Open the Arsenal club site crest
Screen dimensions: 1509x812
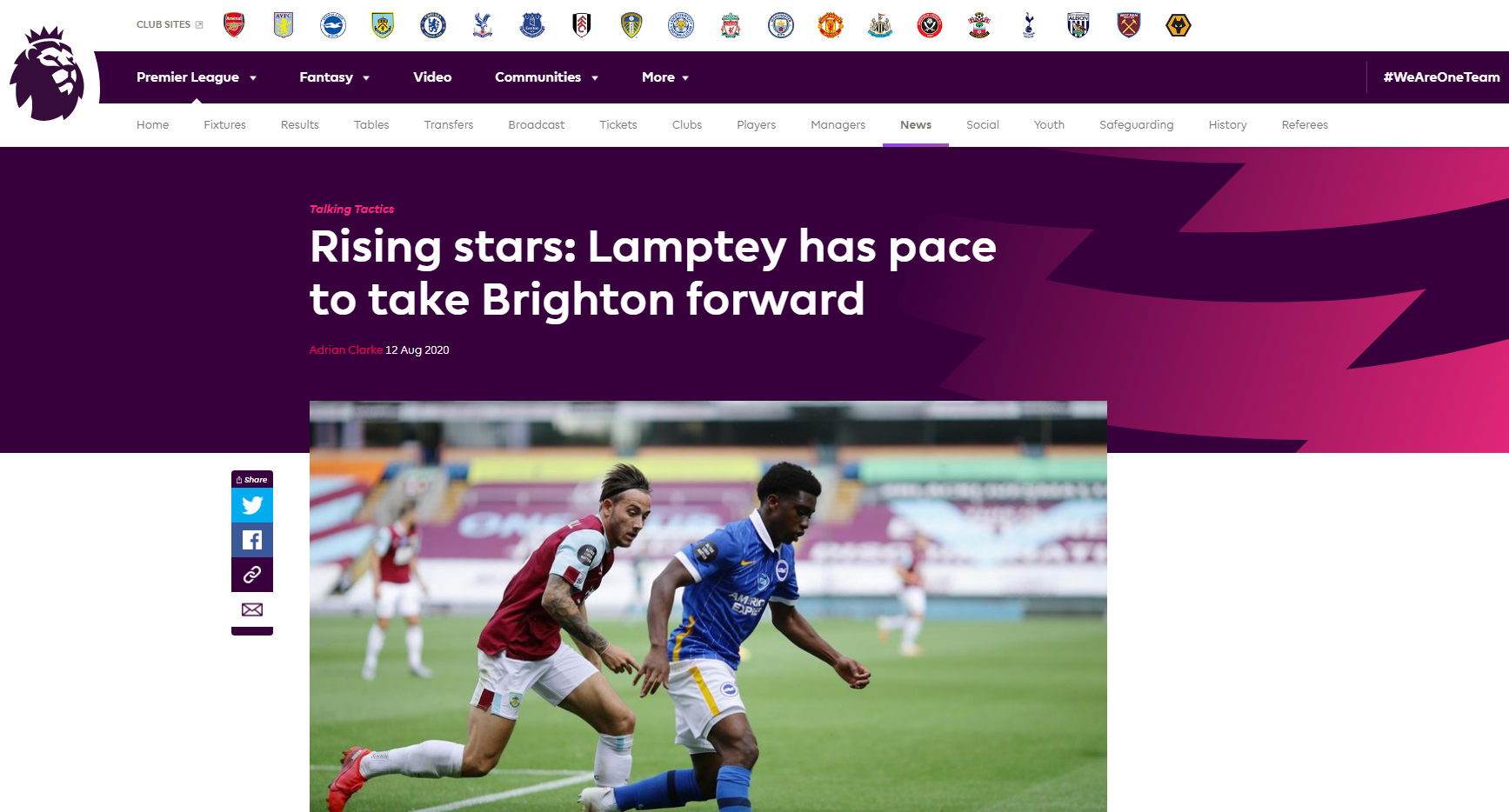click(234, 25)
